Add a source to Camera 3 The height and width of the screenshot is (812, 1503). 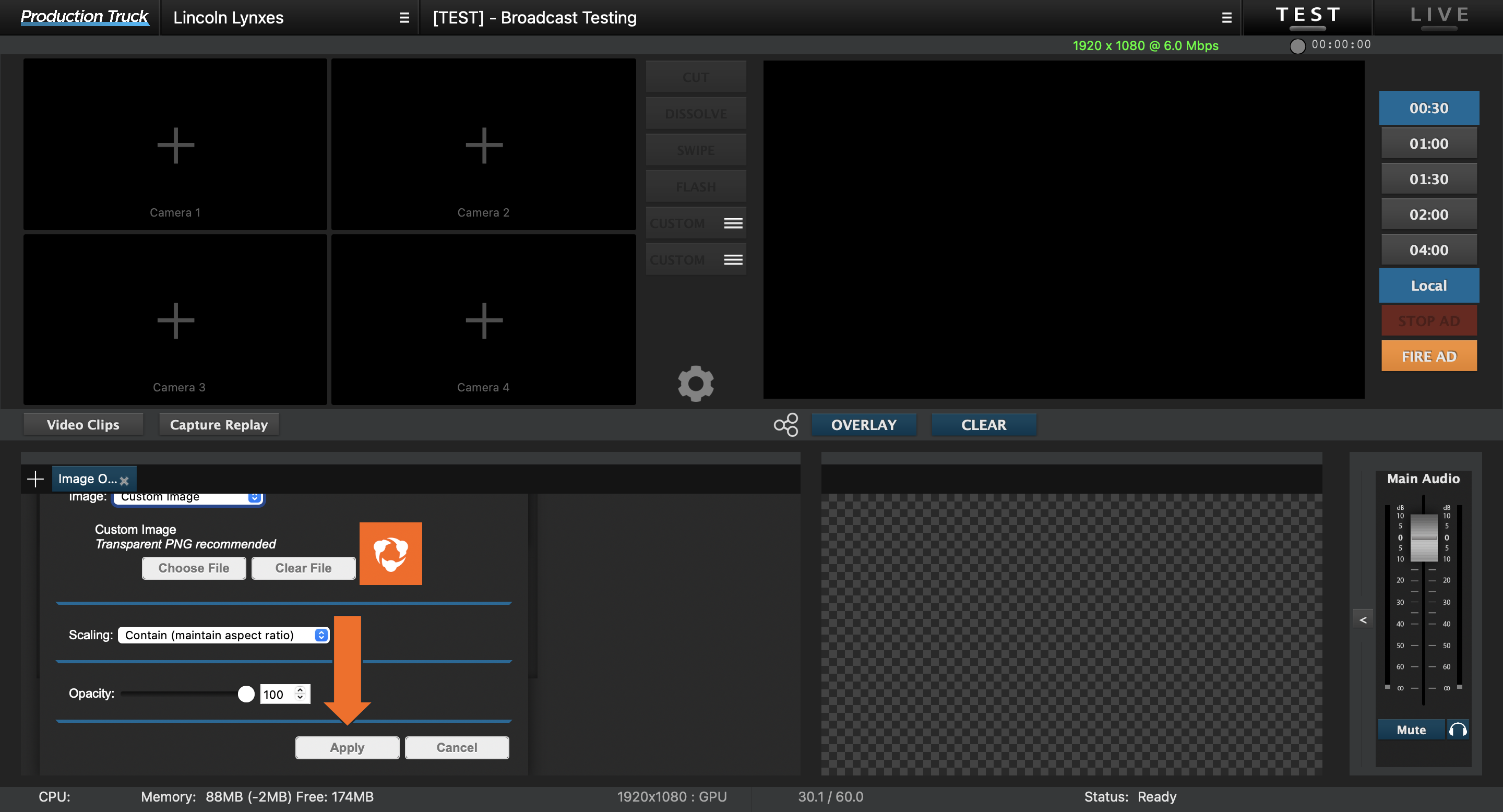(175, 320)
